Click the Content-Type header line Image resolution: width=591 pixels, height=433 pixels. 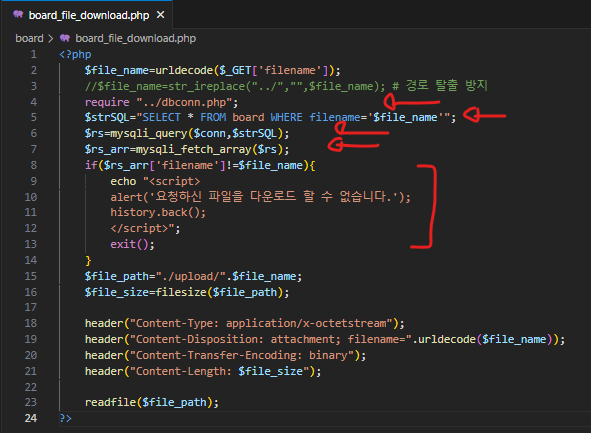pos(245,323)
